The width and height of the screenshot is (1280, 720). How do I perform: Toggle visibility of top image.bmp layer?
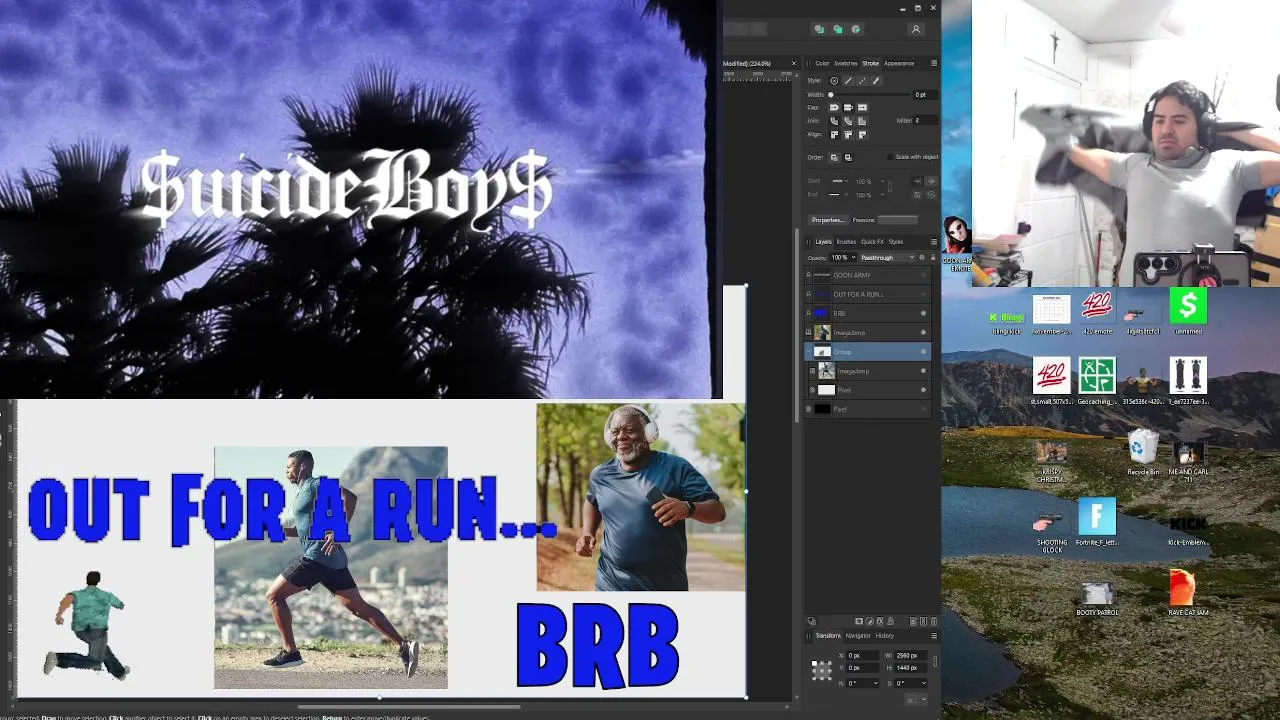pyautogui.click(x=923, y=332)
